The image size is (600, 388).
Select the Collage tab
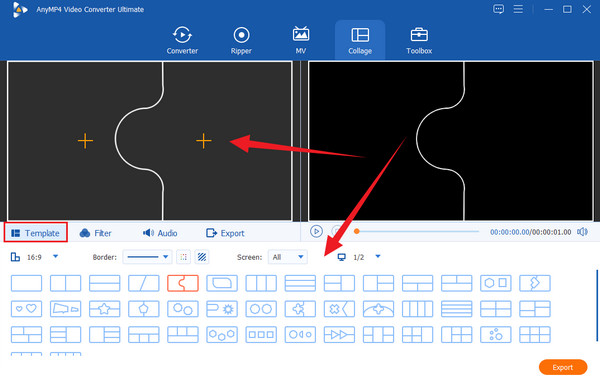(x=360, y=40)
